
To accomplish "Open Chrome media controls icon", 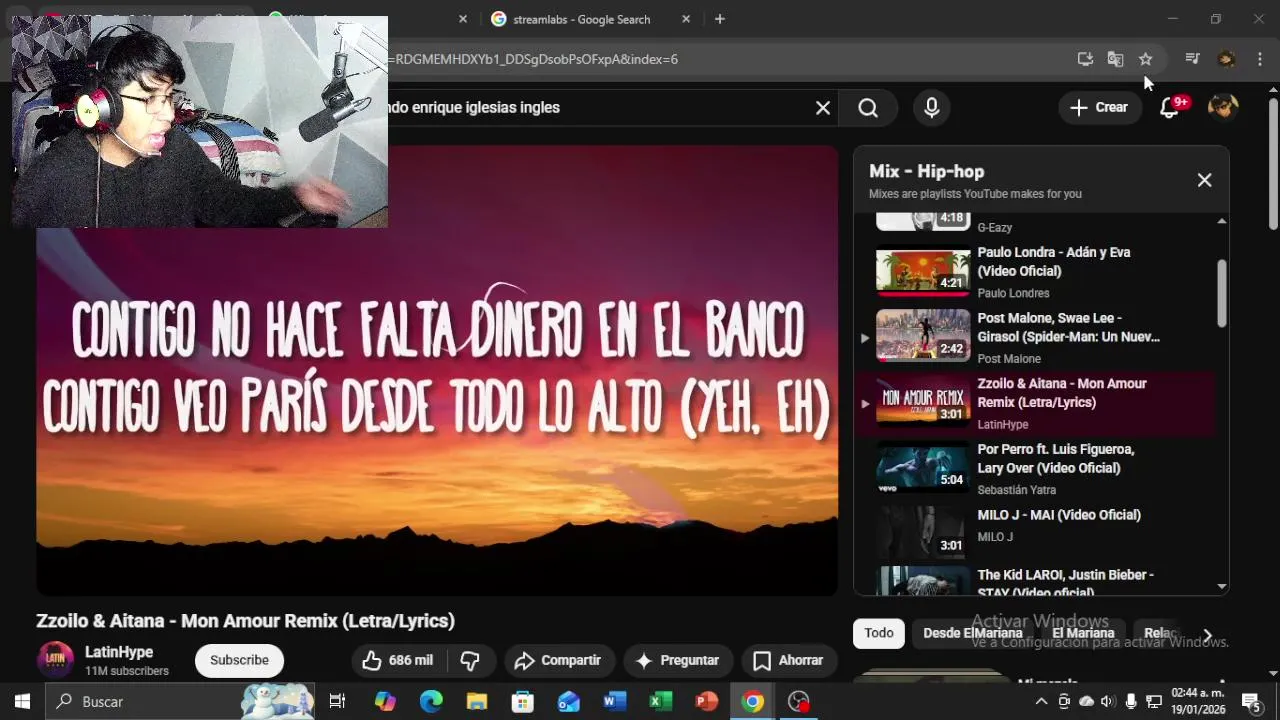I will click(1192, 59).
